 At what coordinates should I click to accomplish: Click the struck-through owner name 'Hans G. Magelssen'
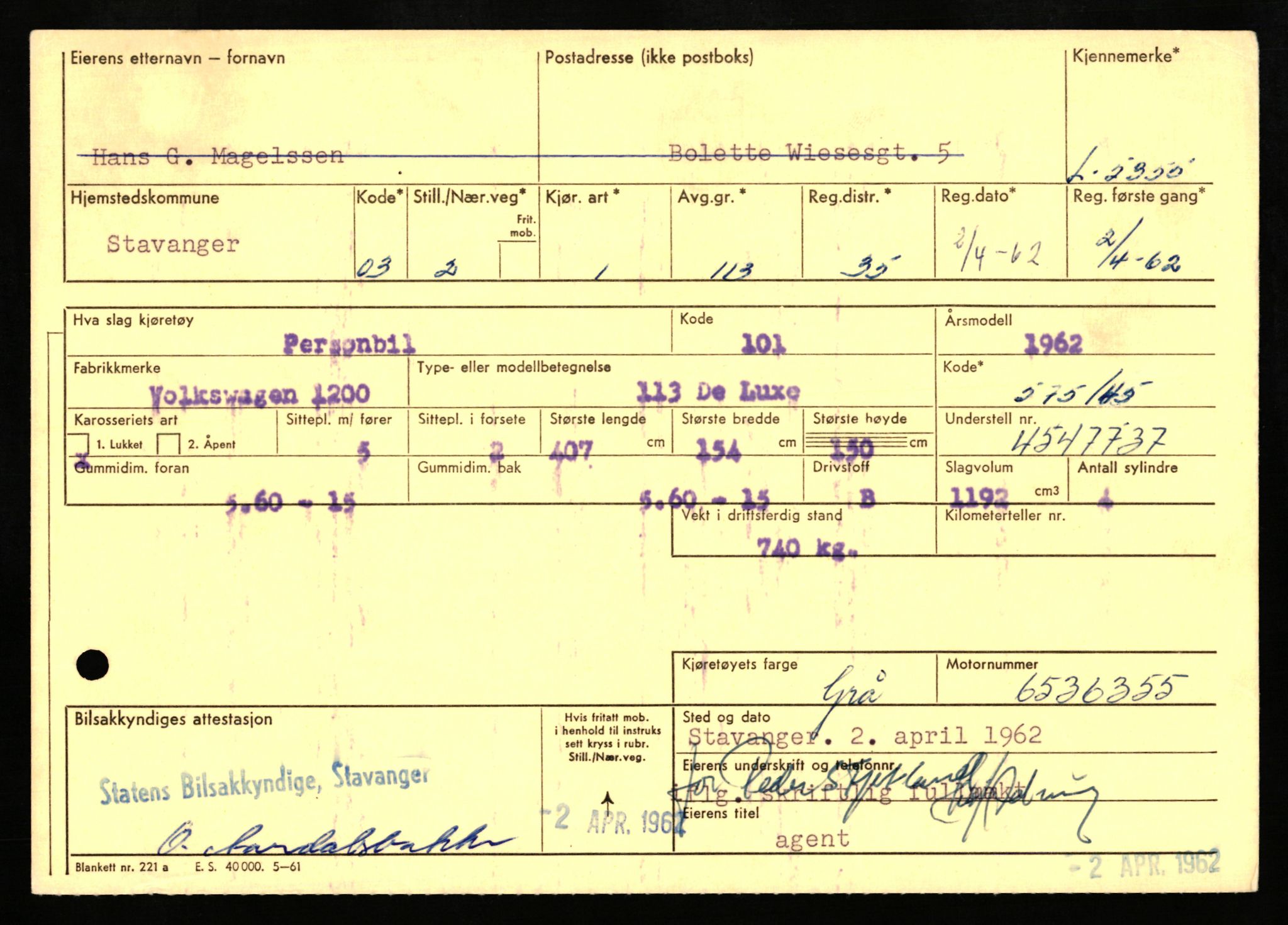[218, 155]
